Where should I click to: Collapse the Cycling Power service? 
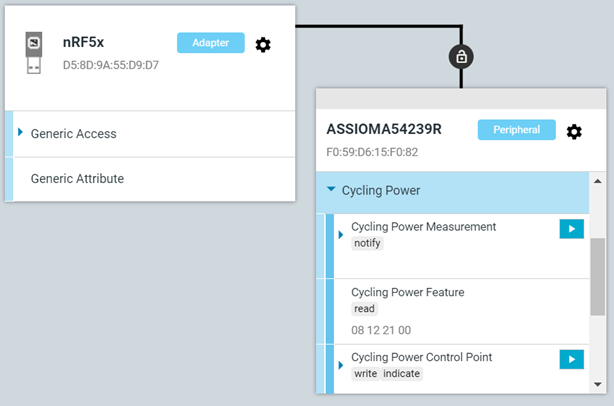coord(331,189)
